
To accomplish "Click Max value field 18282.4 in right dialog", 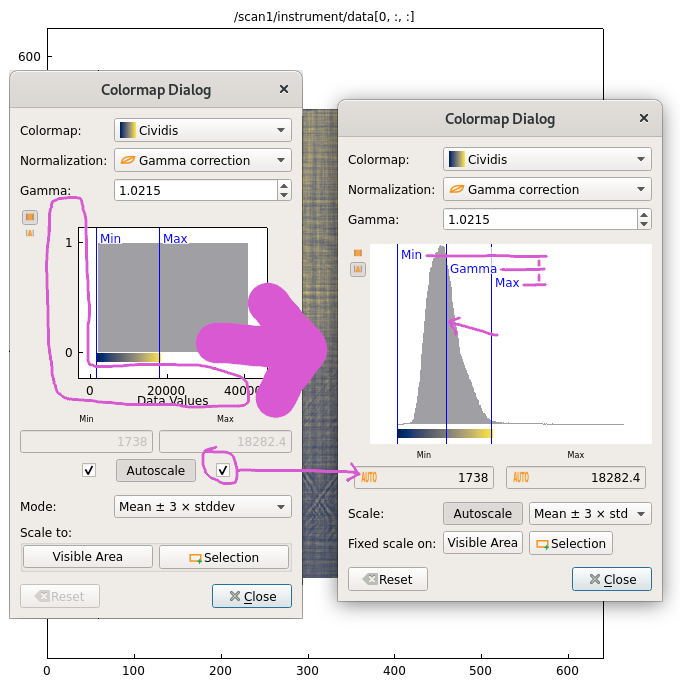I will pyautogui.click(x=576, y=477).
